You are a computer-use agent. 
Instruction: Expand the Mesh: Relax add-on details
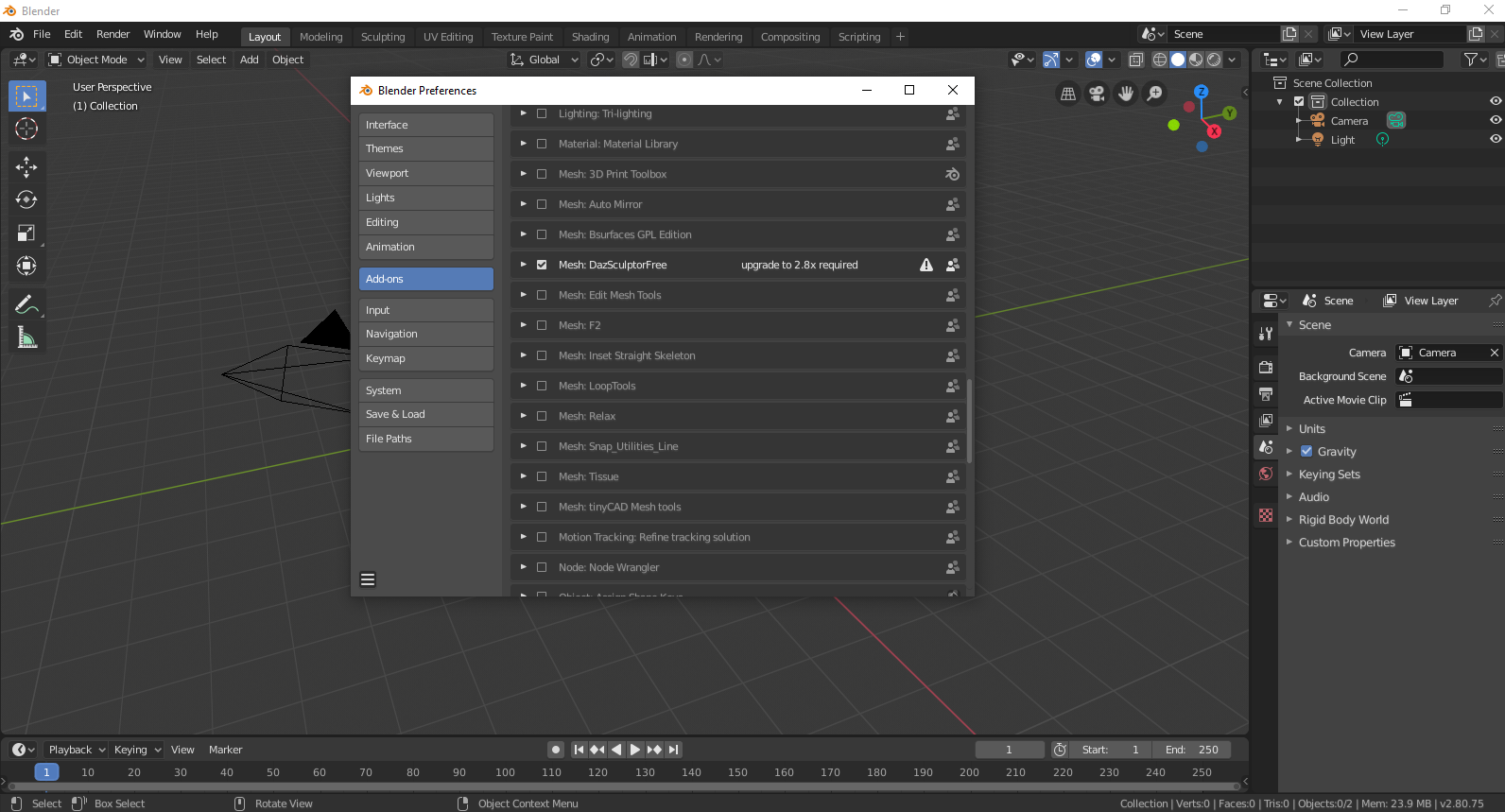click(x=523, y=416)
